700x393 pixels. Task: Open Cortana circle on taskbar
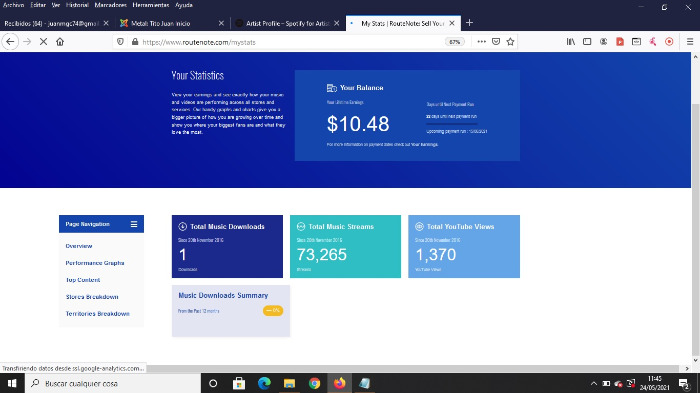(213, 383)
